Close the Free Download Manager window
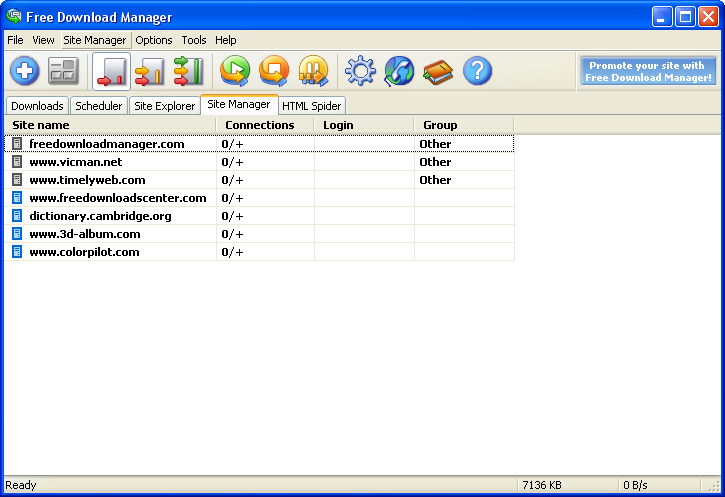This screenshot has width=725, height=497. (708, 17)
